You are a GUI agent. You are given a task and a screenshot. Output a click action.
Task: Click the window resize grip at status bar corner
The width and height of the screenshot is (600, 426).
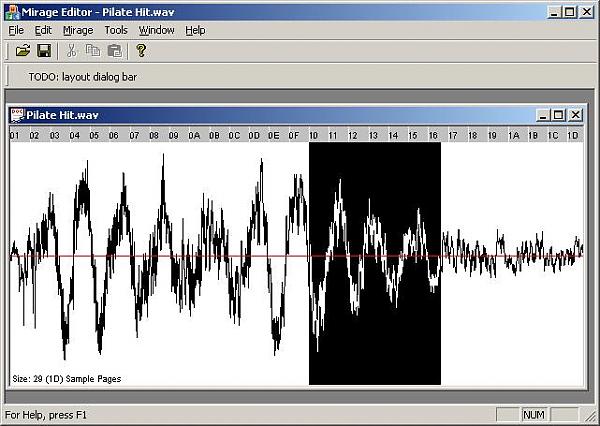click(590, 416)
